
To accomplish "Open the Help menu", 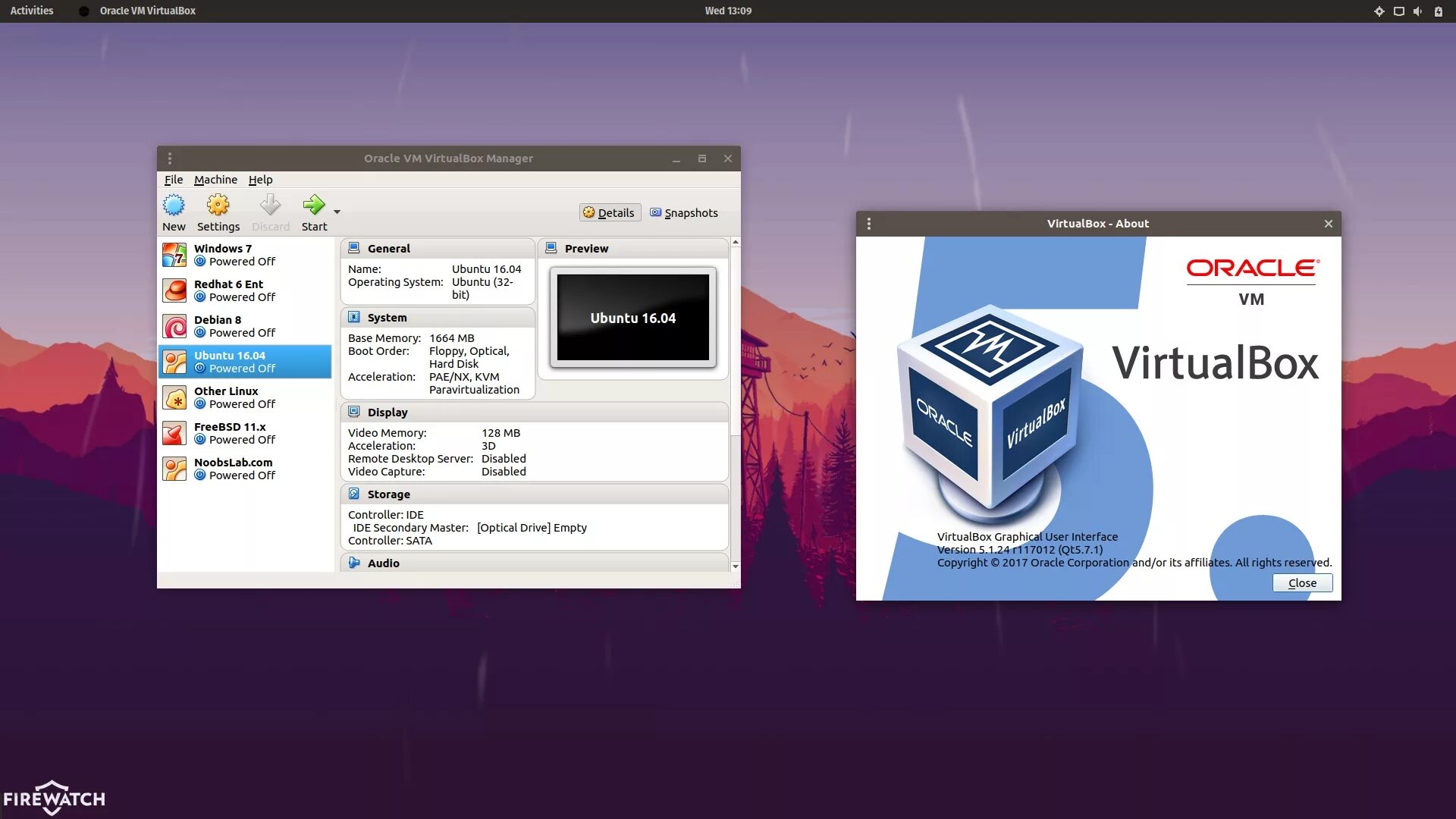I will click(260, 180).
